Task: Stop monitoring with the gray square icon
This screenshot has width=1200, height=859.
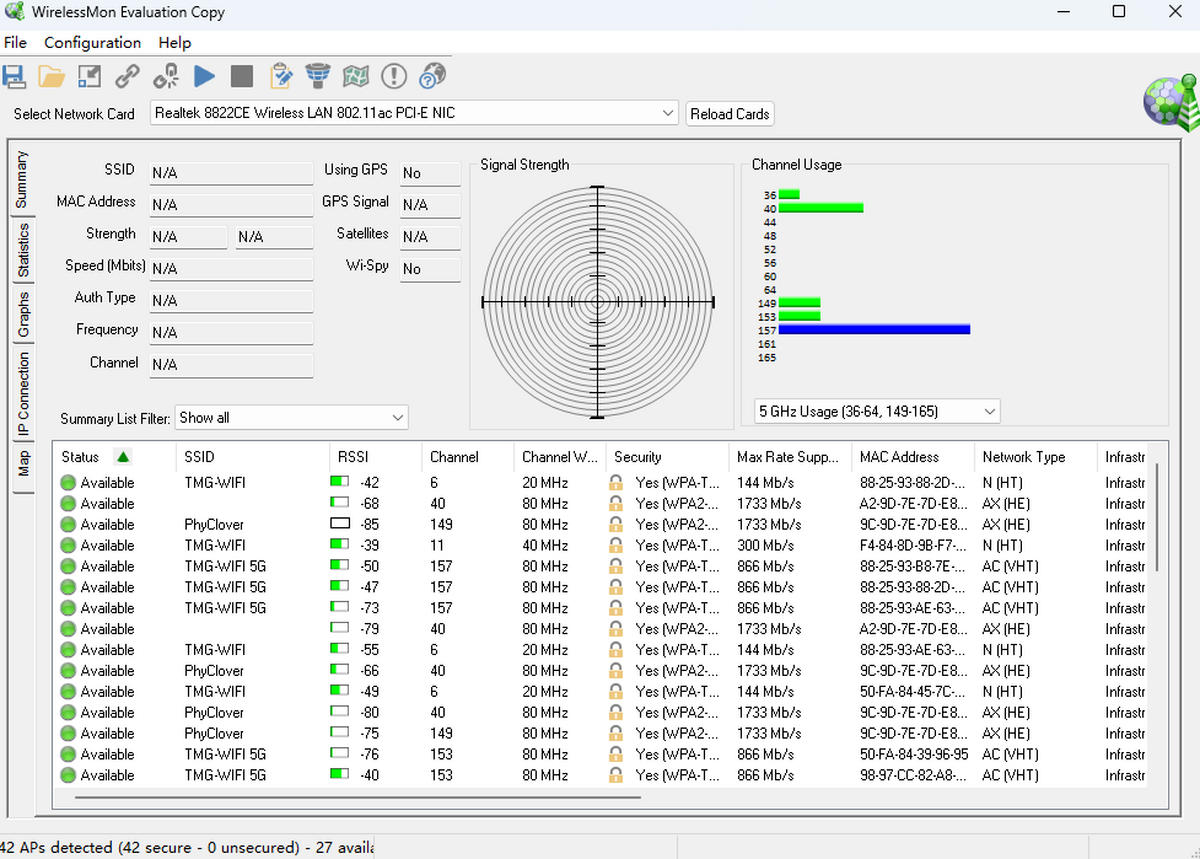Action: click(241, 76)
